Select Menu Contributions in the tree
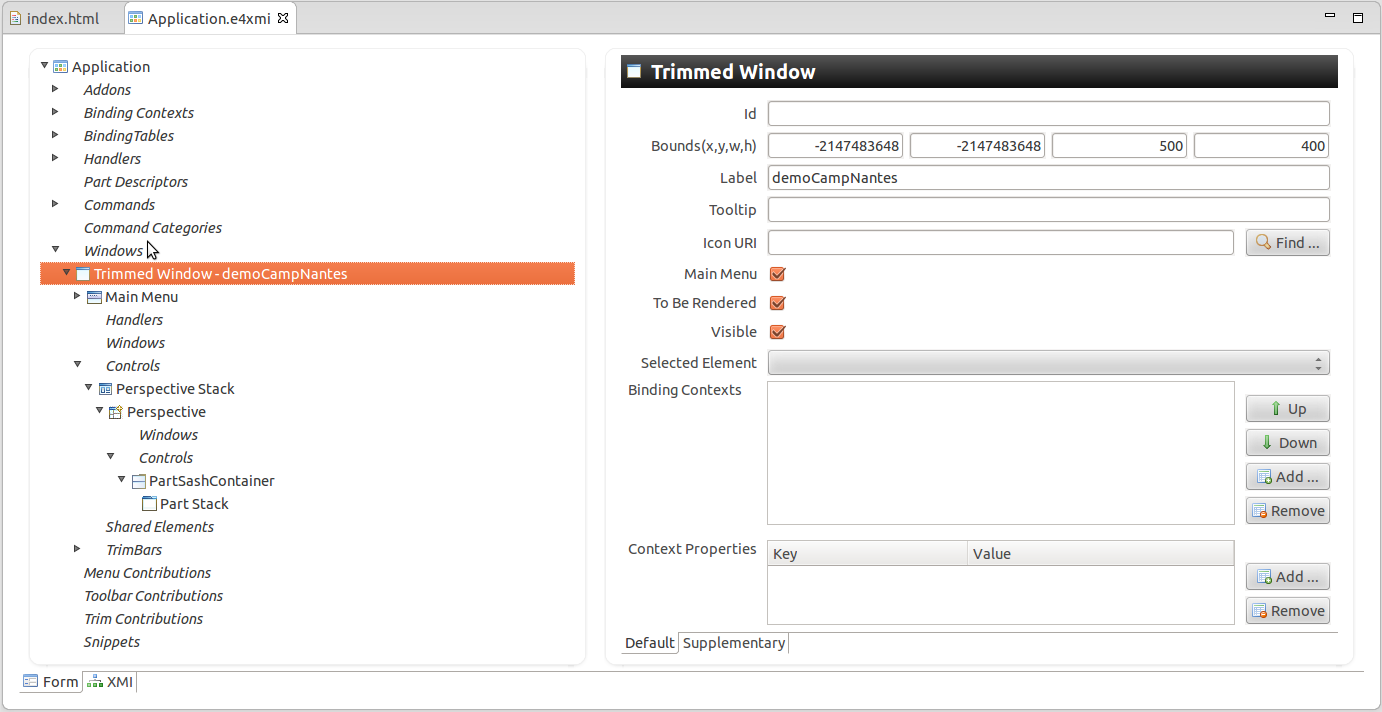Viewport: 1382px width, 712px height. (147, 573)
